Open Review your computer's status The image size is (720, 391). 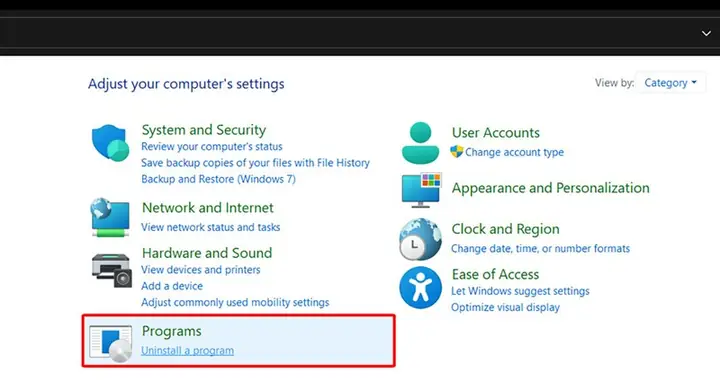tap(212, 146)
